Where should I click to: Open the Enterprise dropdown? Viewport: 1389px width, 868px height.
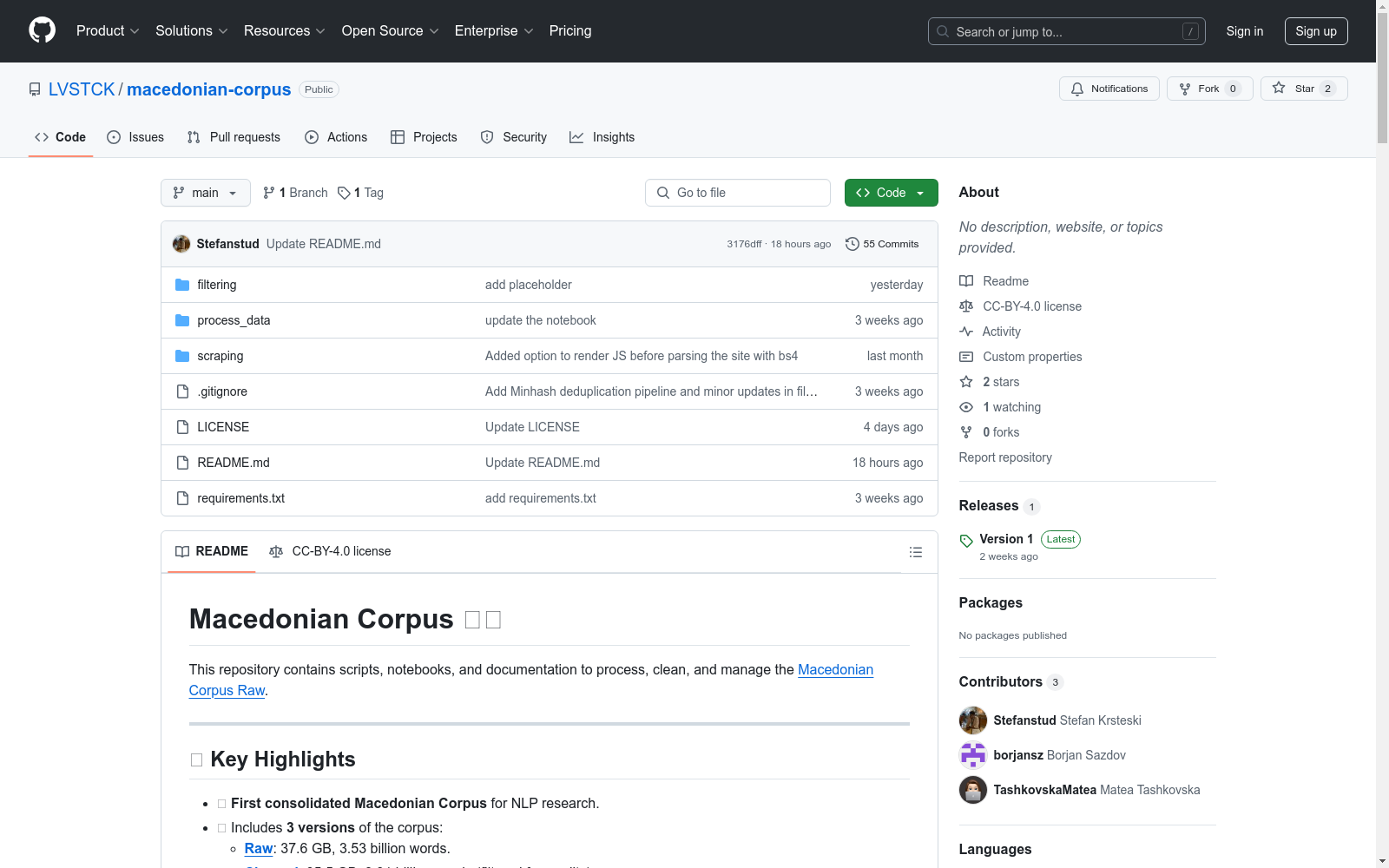(494, 30)
